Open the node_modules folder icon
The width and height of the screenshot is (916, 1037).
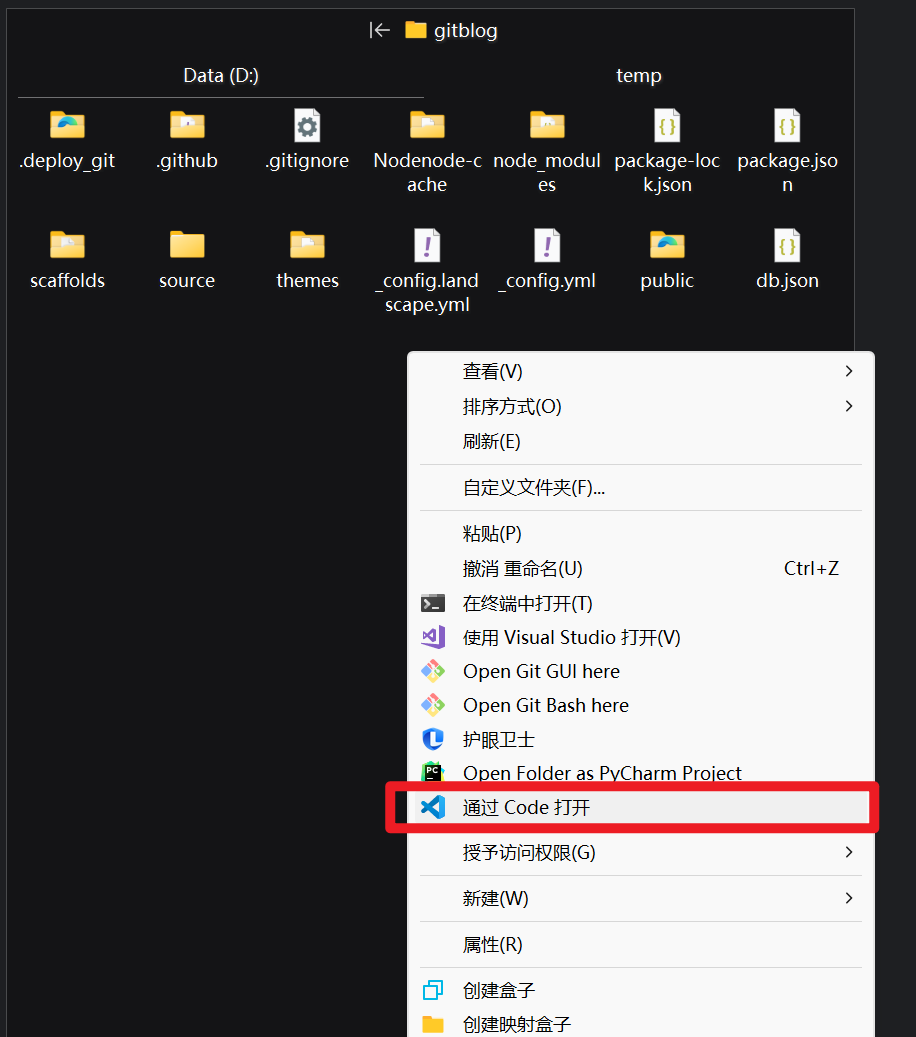(x=547, y=126)
